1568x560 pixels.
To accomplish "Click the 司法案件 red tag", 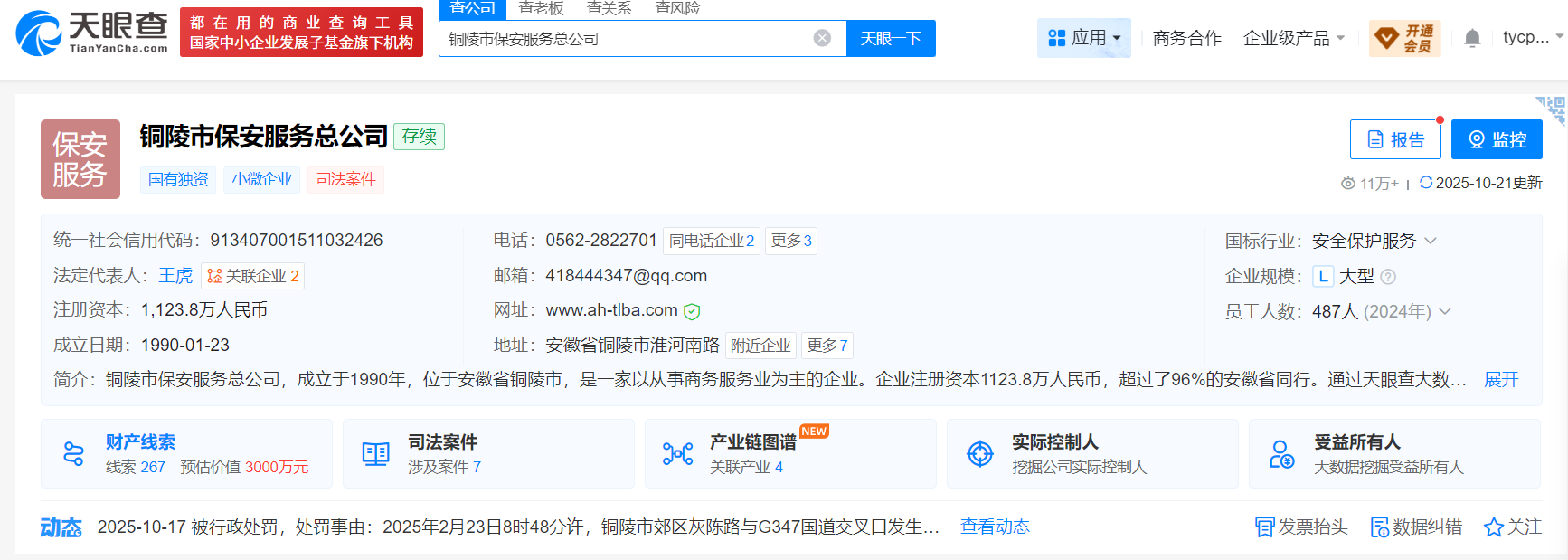I will [345, 179].
